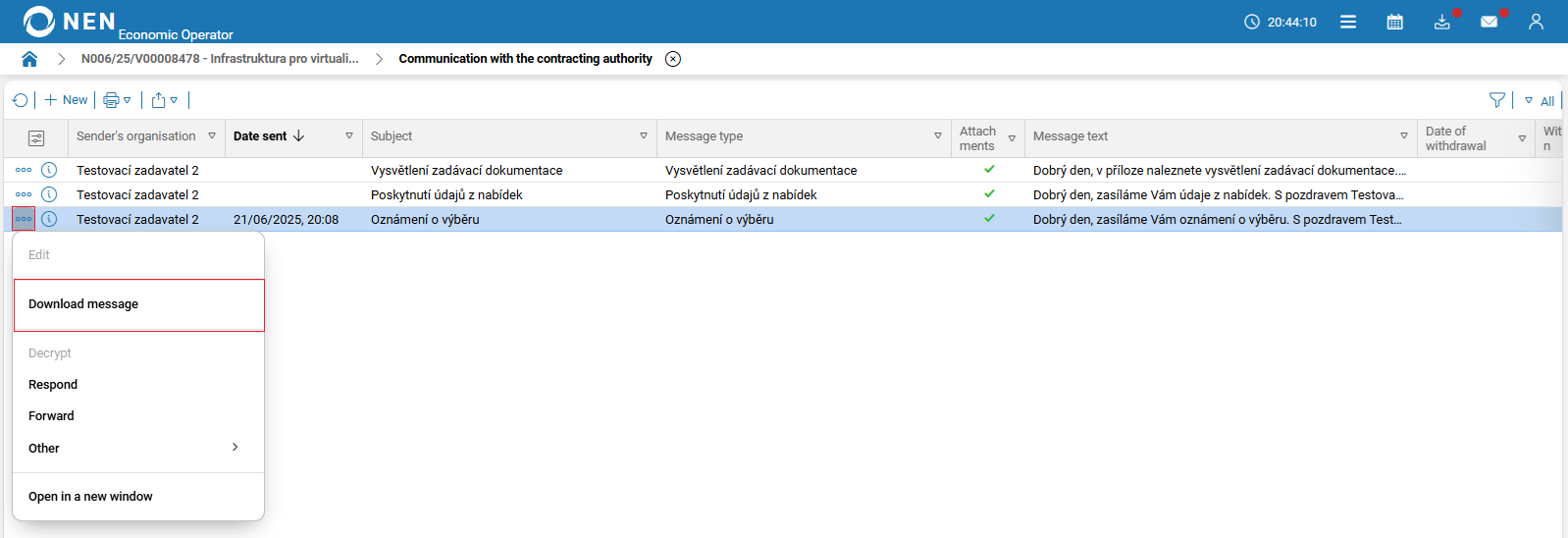Open the print icon in toolbar

111,100
